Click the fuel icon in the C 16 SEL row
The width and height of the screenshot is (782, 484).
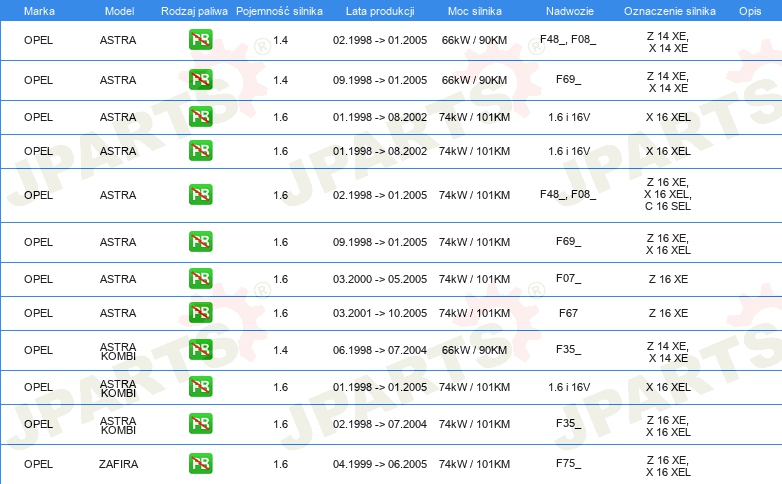click(200, 195)
